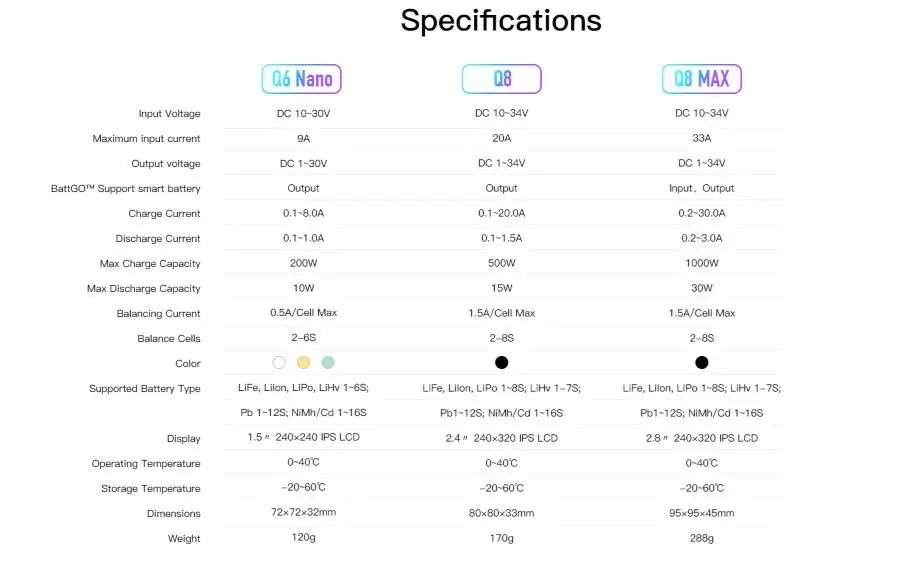Image resolution: width=920 pixels, height=568 pixels.
Task: Select the black swatch under Q8 MAX
Action: pos(702,363)
